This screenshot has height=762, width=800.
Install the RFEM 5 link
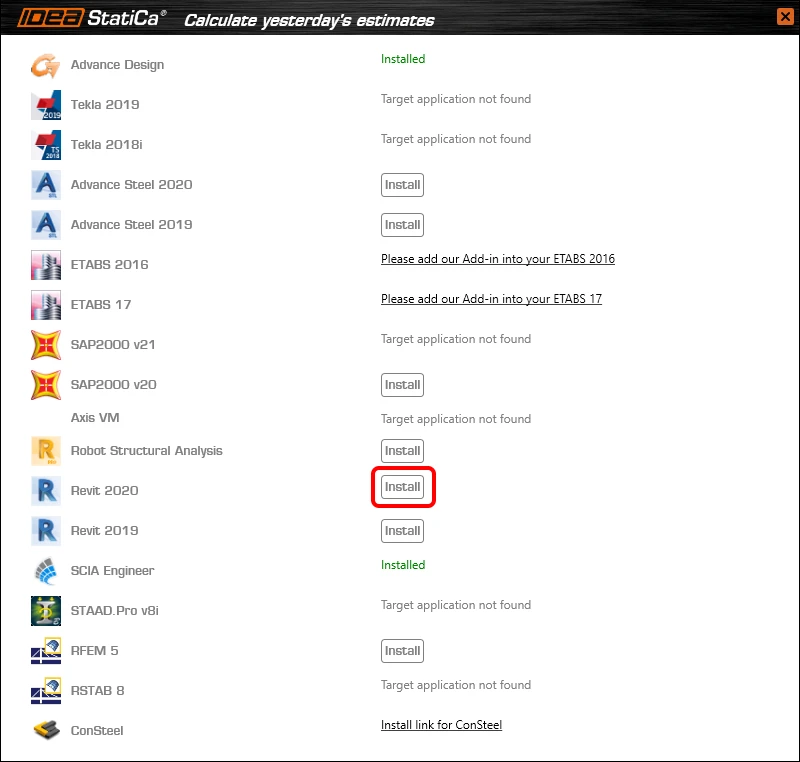[402, 651]
